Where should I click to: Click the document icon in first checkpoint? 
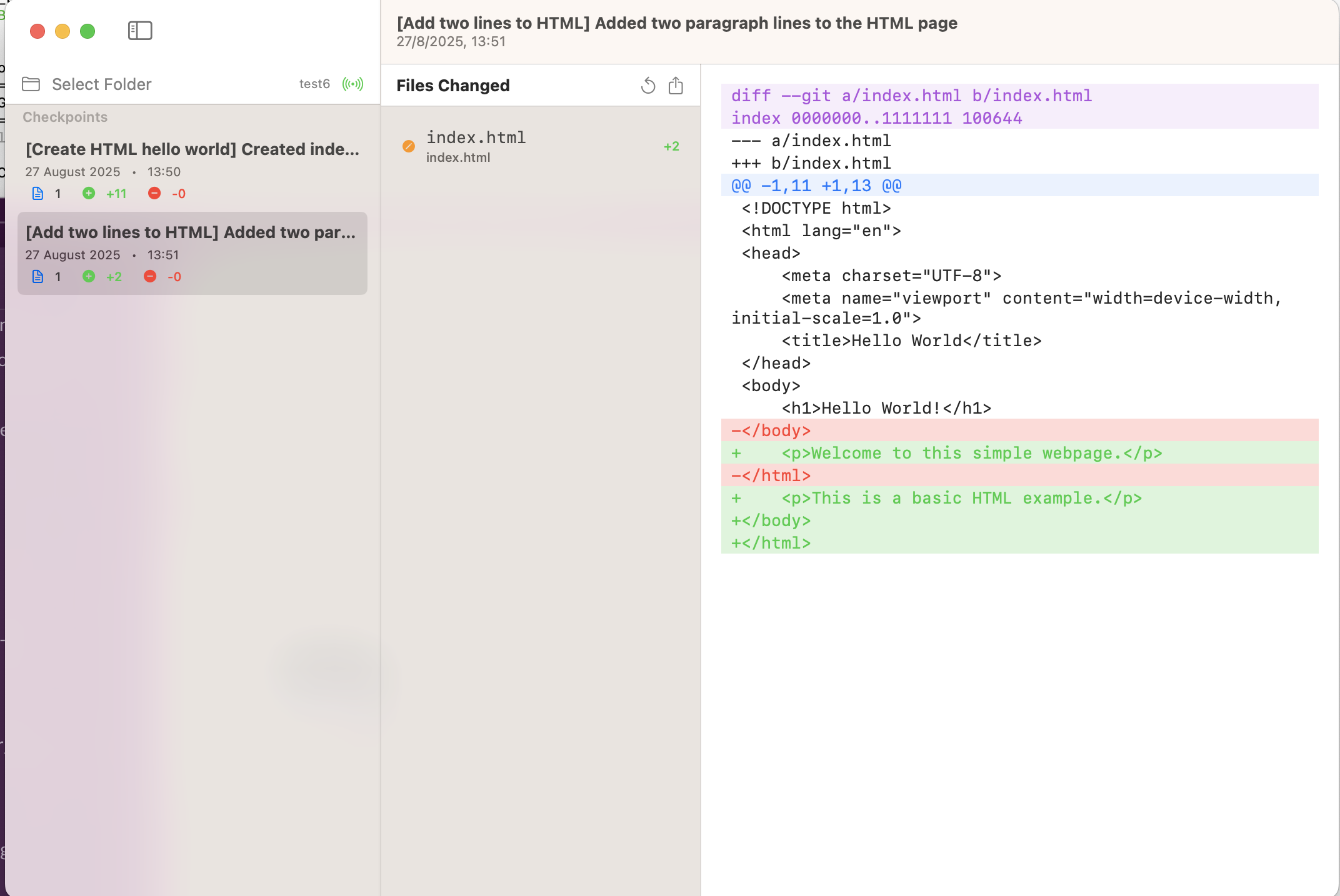click(38, 194)
